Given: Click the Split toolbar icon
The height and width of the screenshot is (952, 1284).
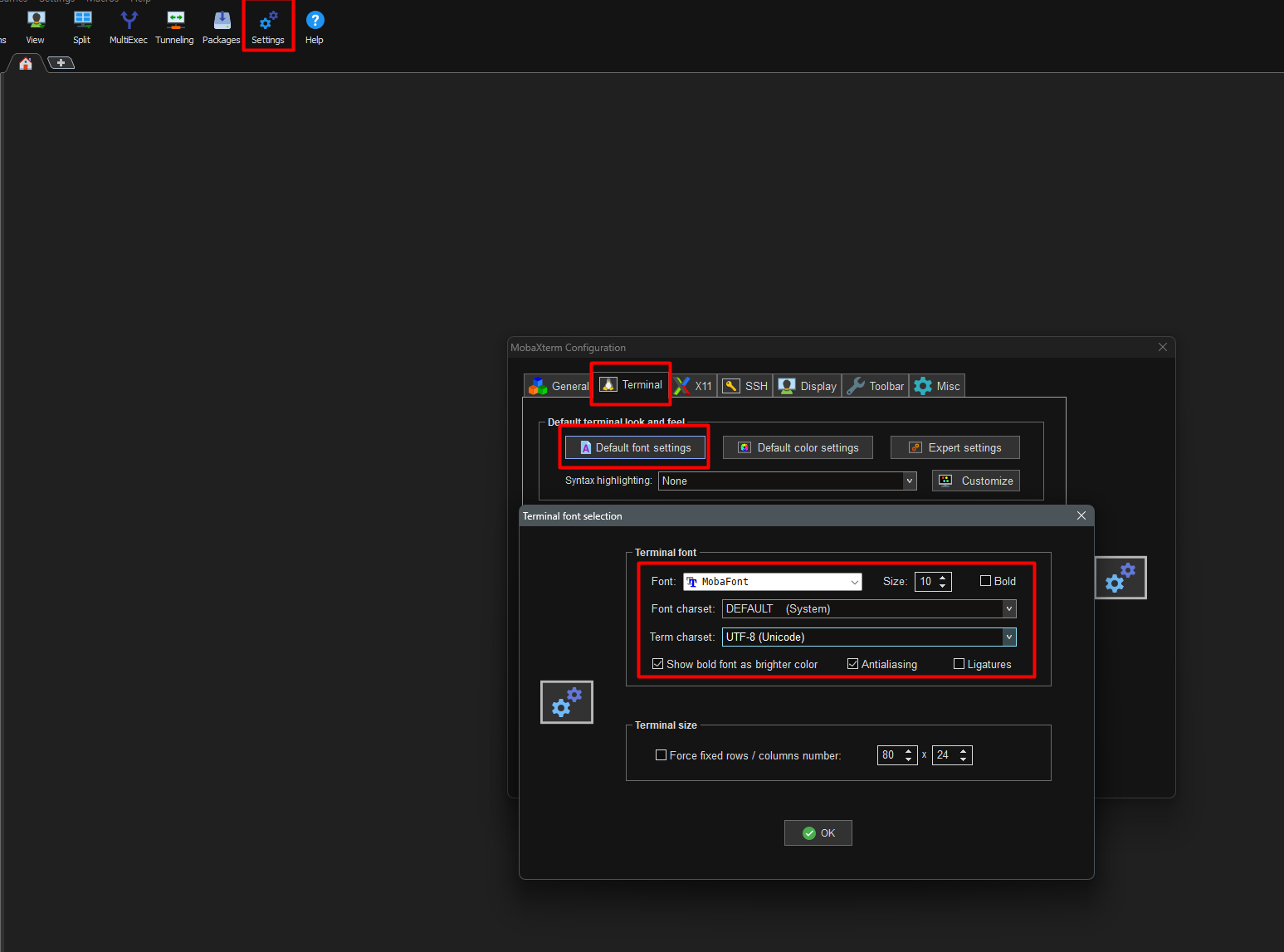Looking at the screenshot, I should pos(82,27).
